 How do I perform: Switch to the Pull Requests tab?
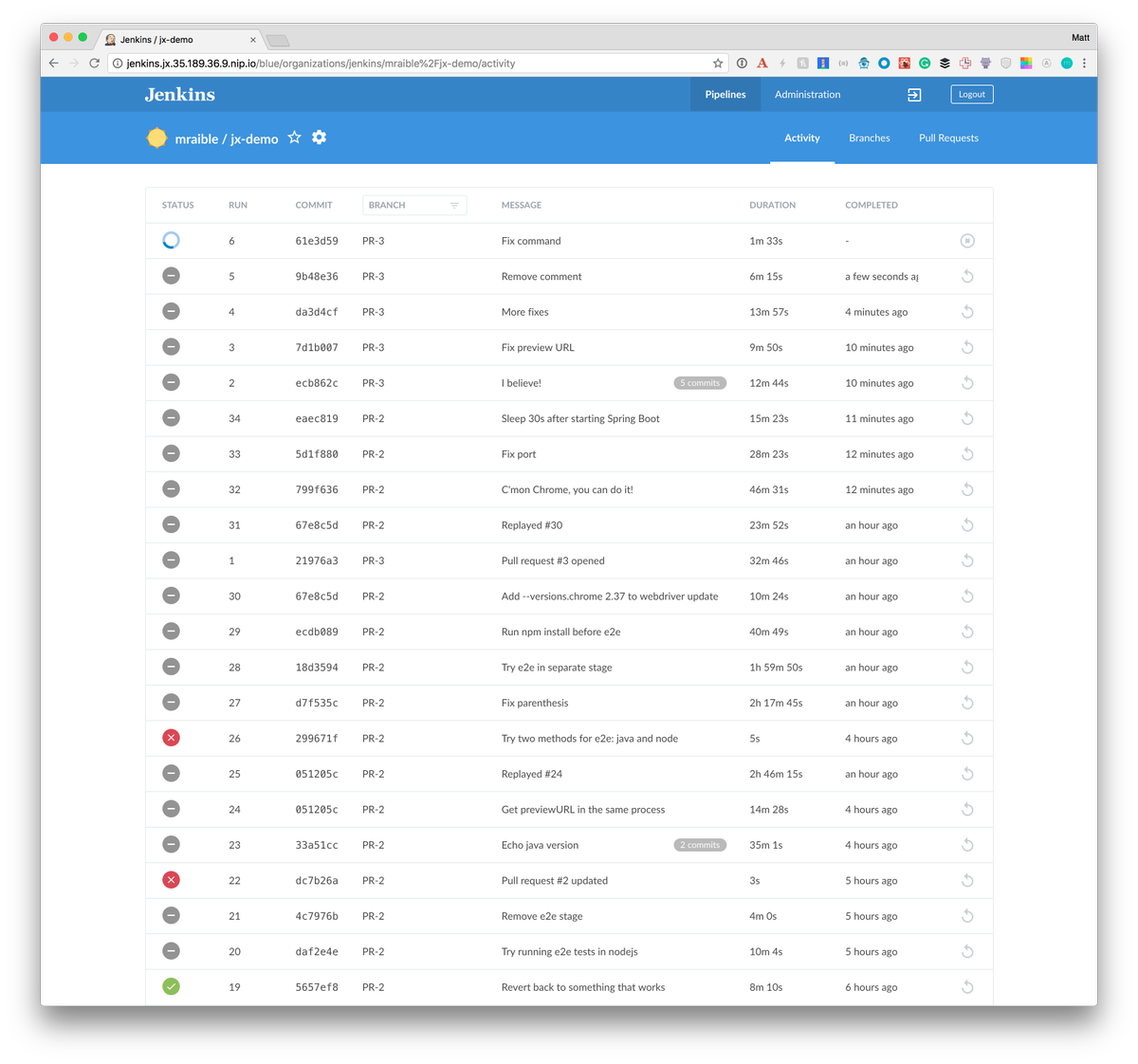(x=948, y=138)
